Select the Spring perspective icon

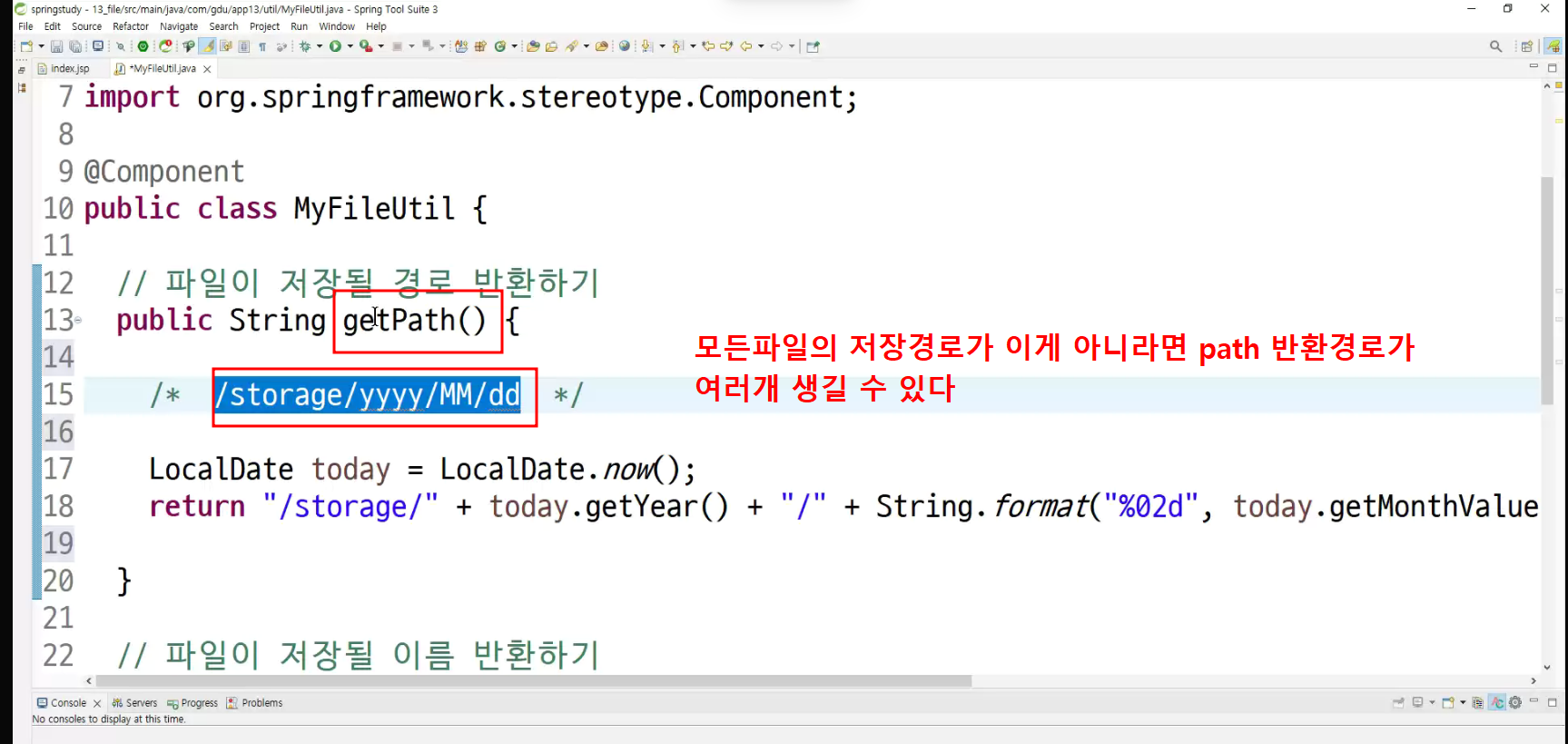coord(1553,46)
